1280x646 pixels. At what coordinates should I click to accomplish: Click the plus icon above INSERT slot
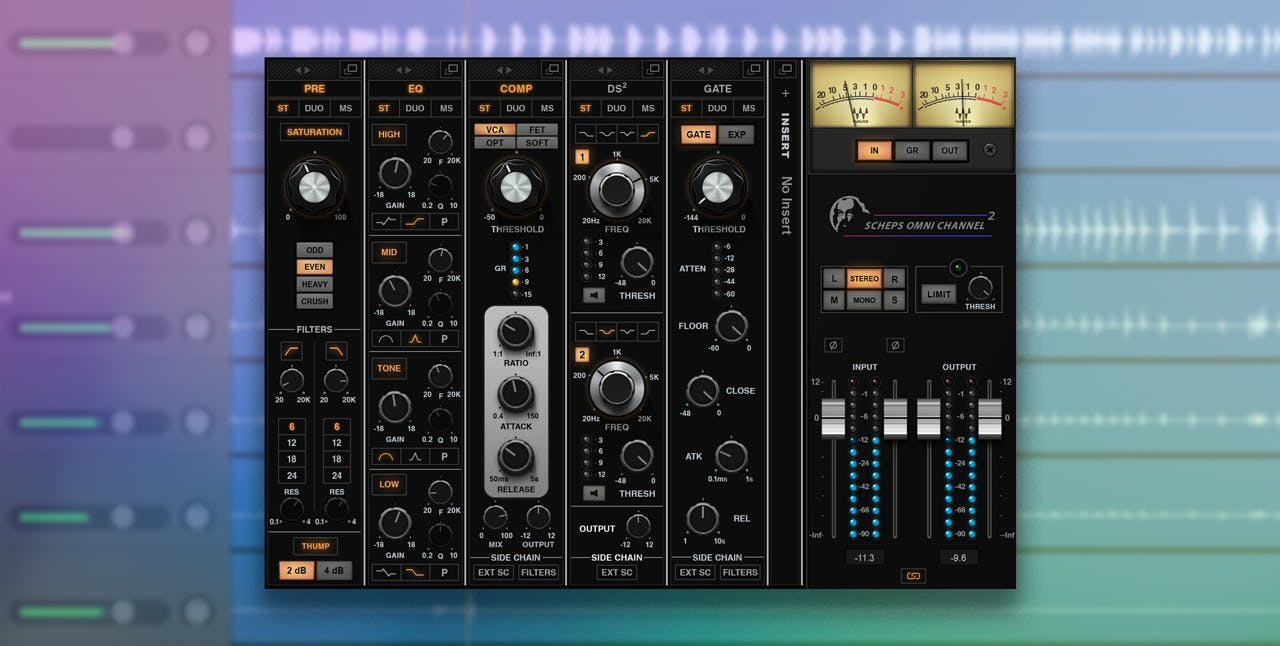785,94
